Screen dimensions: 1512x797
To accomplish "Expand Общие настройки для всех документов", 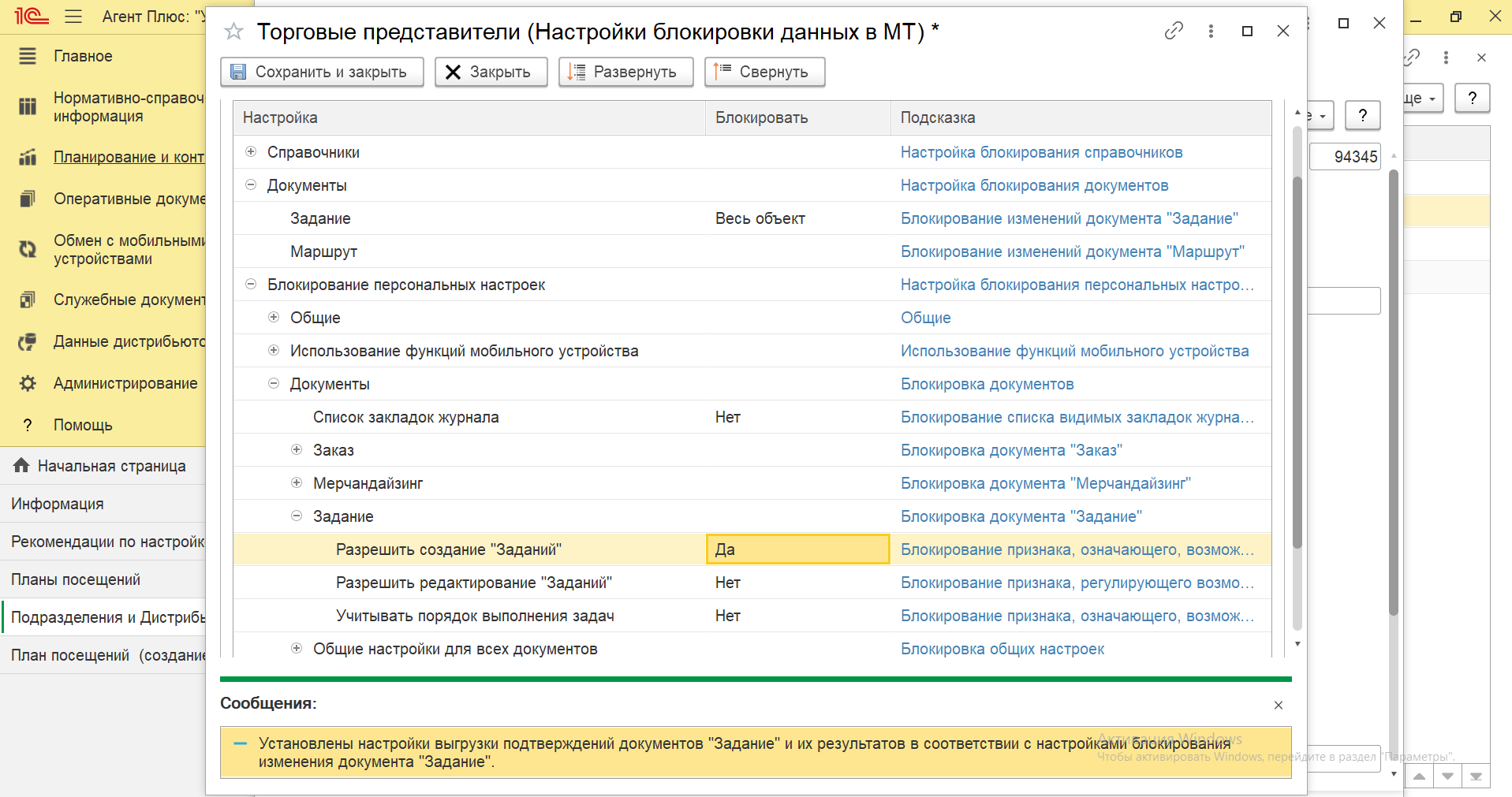I will [297, 648].
